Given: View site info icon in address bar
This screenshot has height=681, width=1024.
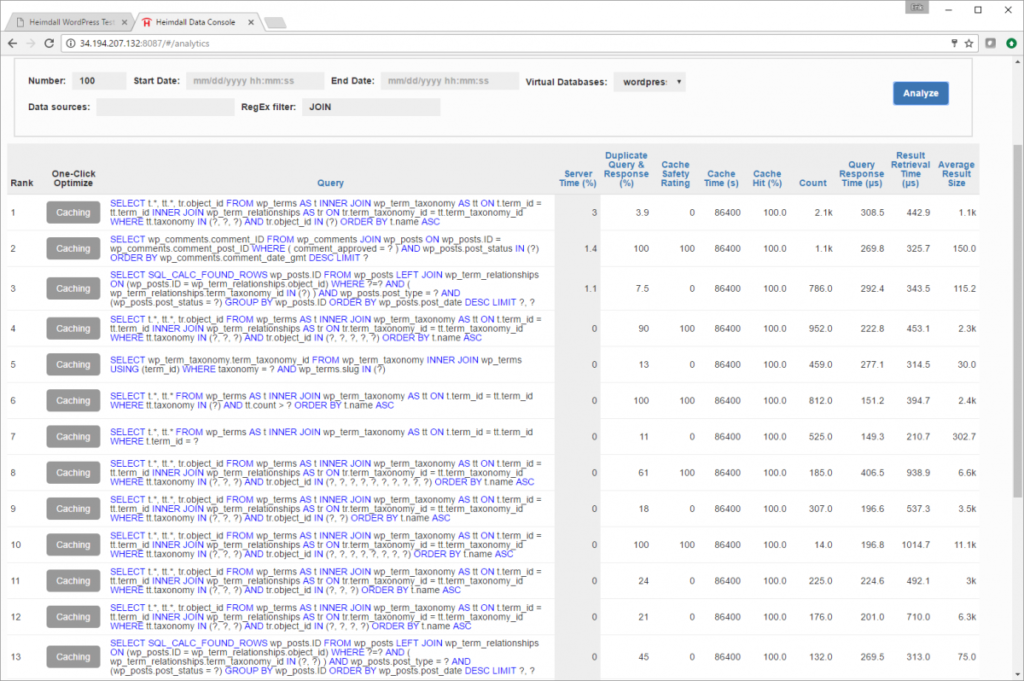Looking at the screenshot, I should [71, 43].
